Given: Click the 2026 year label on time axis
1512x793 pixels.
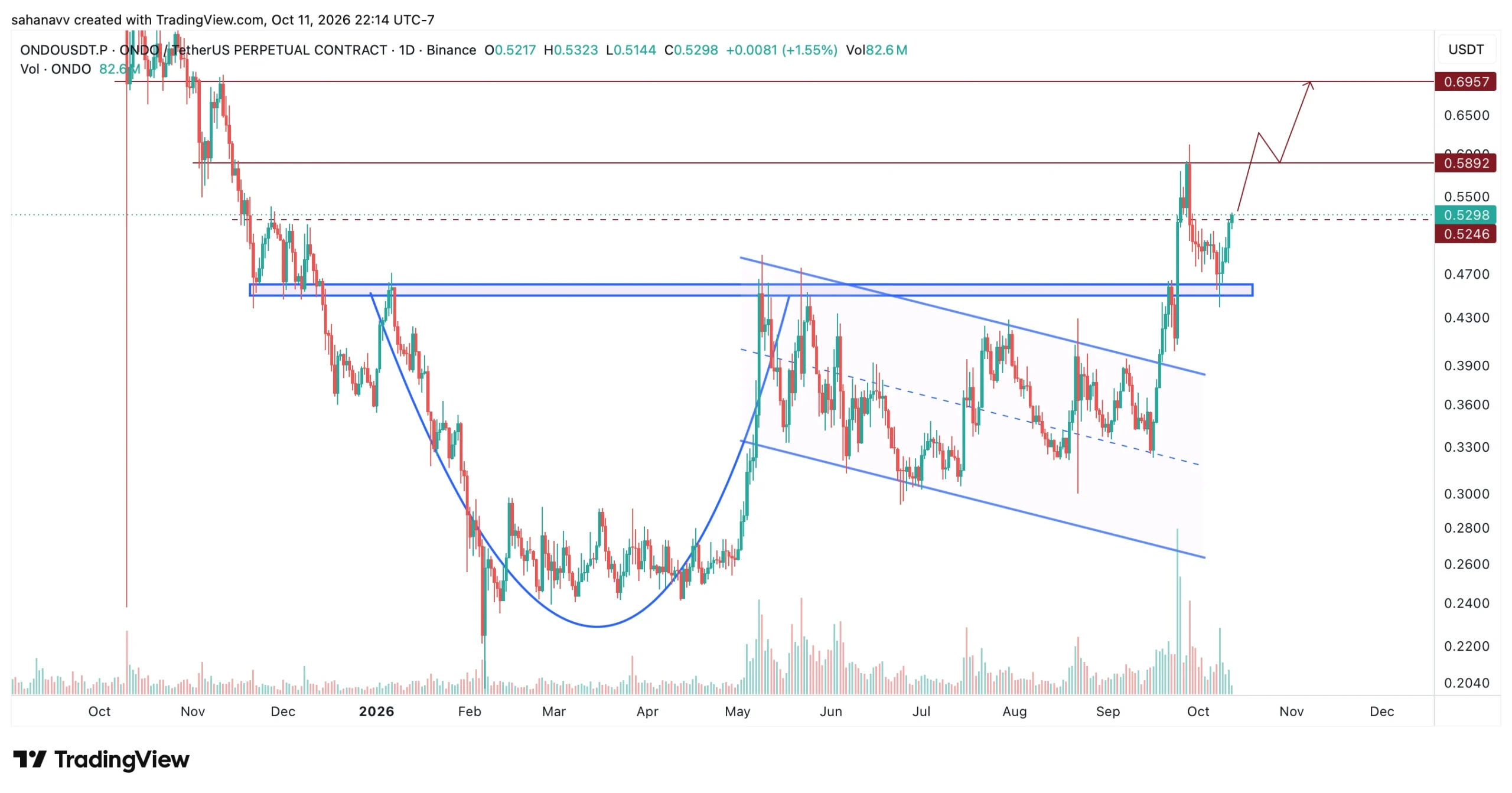Looking at the screenshot, I should [377, 712].
